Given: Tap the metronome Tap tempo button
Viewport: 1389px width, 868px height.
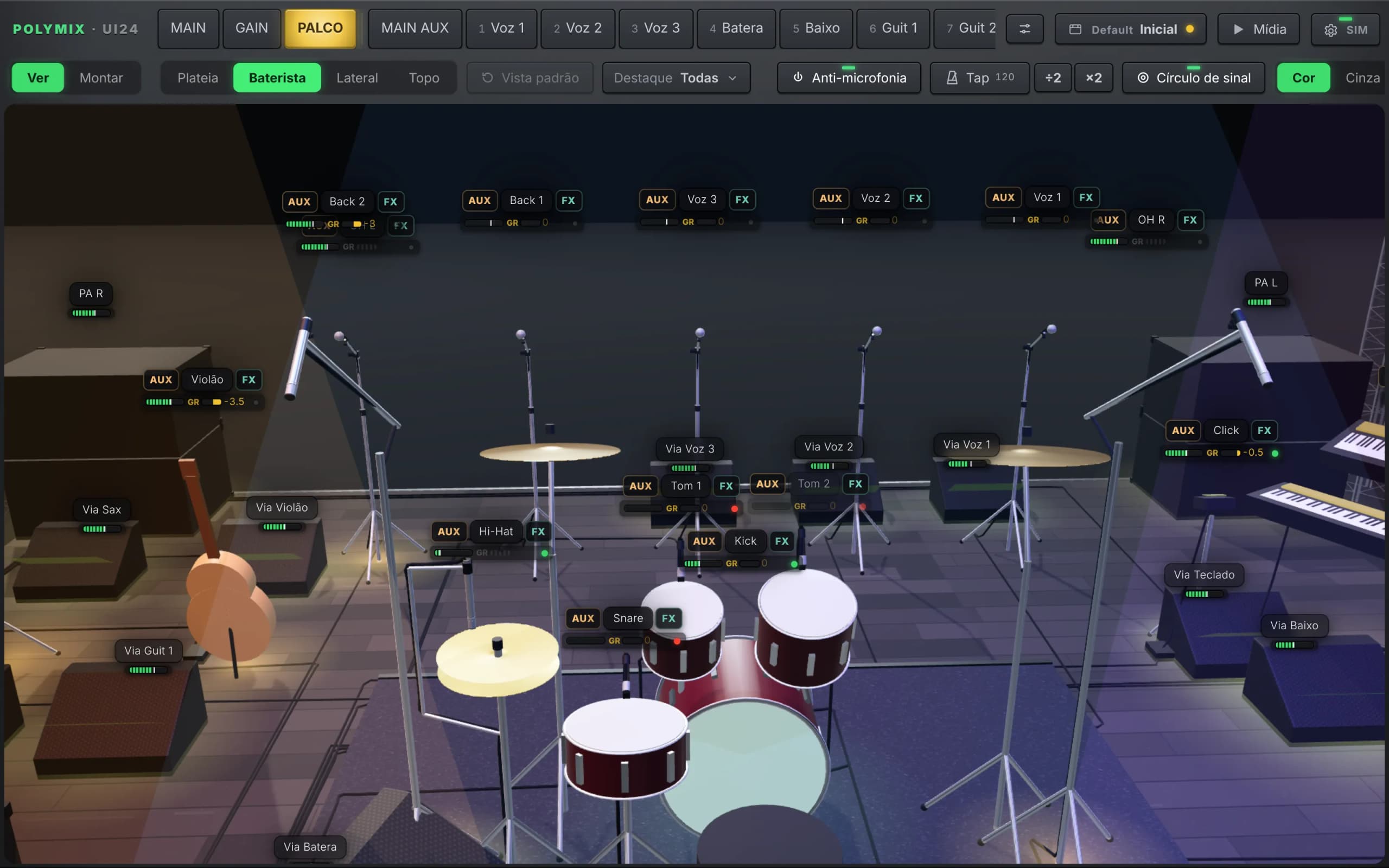Looking at the screenshot, I should pyautogui.click(x=980, y=78).
